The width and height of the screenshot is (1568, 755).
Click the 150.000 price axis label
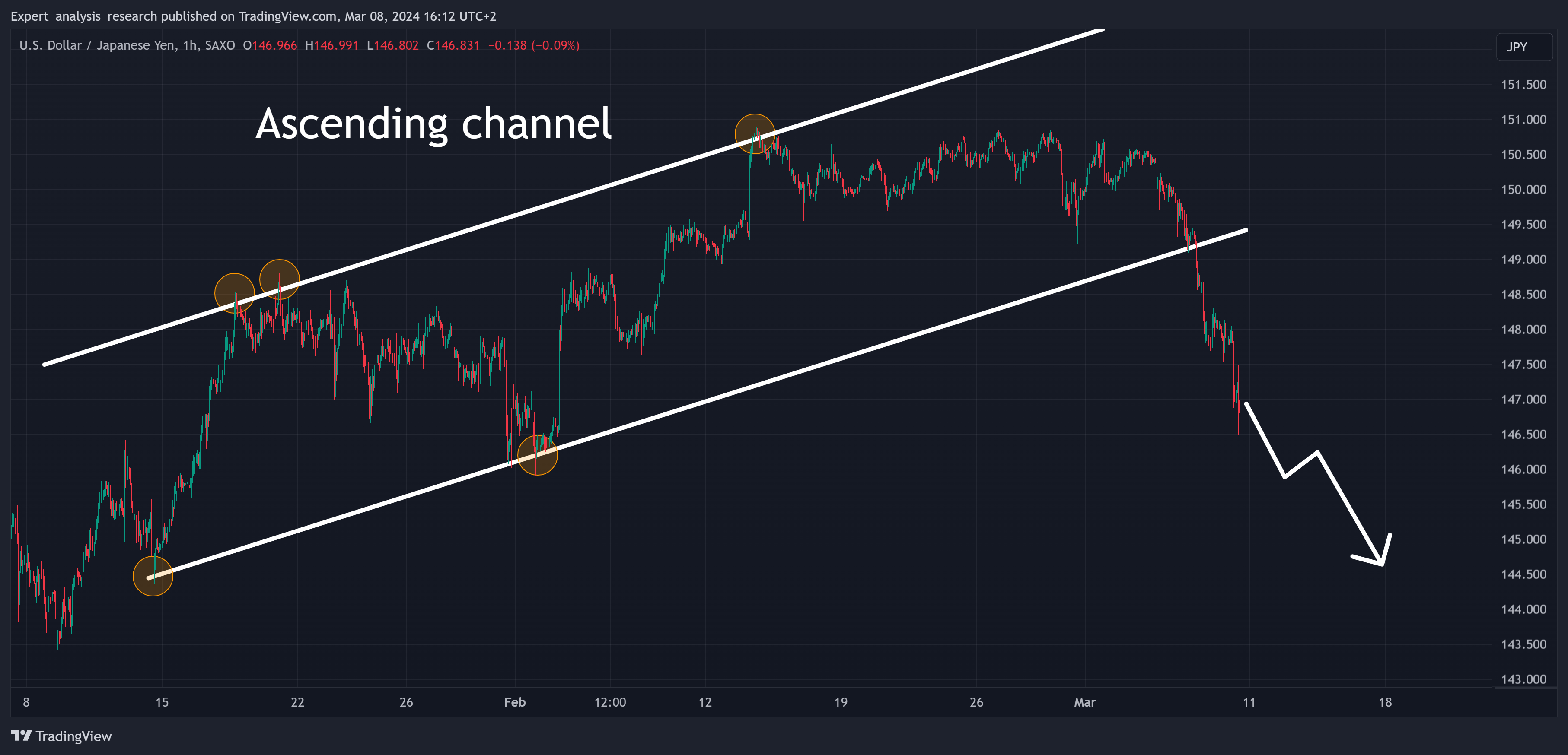tap(1523, 189)
